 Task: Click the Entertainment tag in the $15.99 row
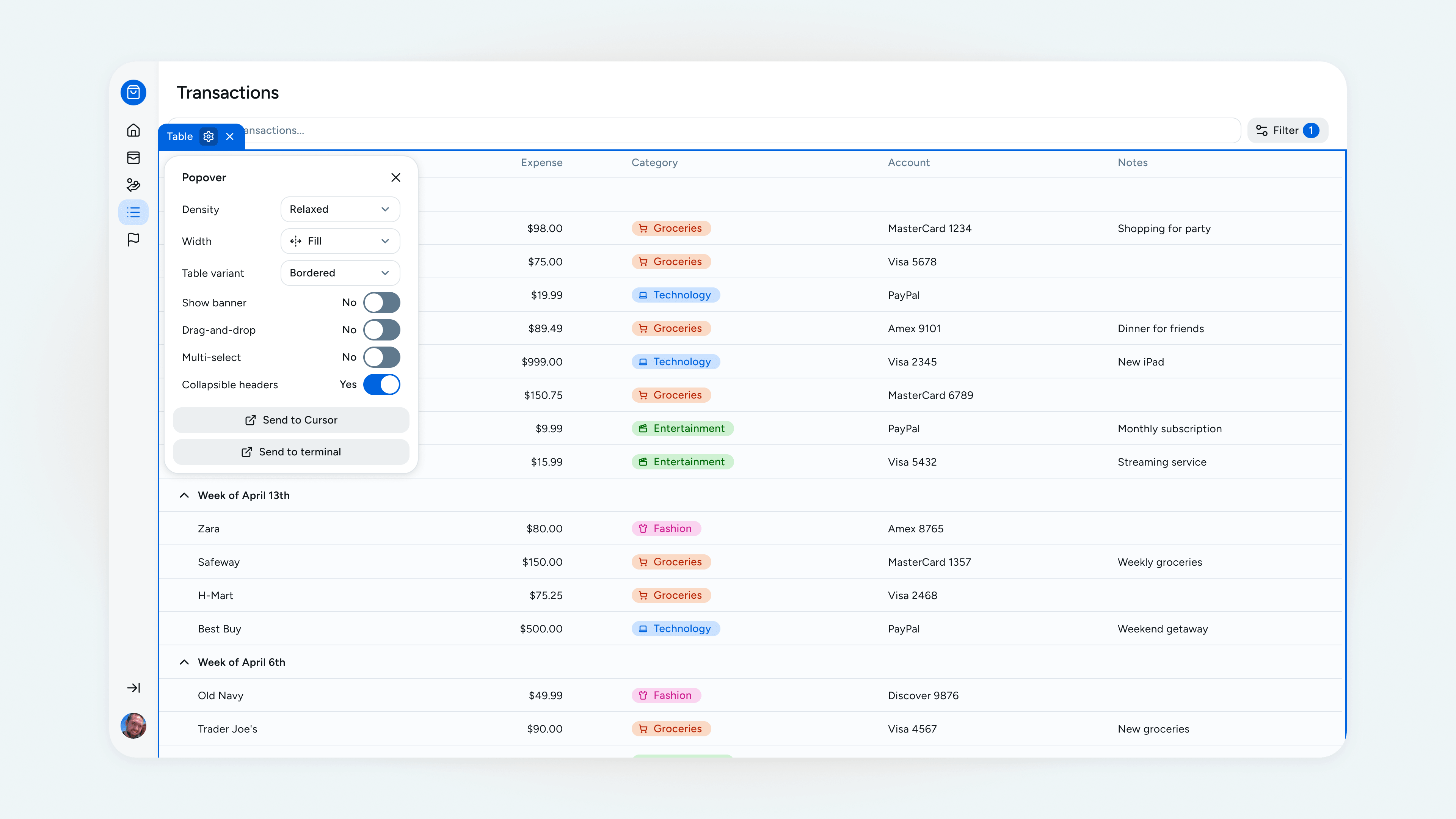coord(682,462)
